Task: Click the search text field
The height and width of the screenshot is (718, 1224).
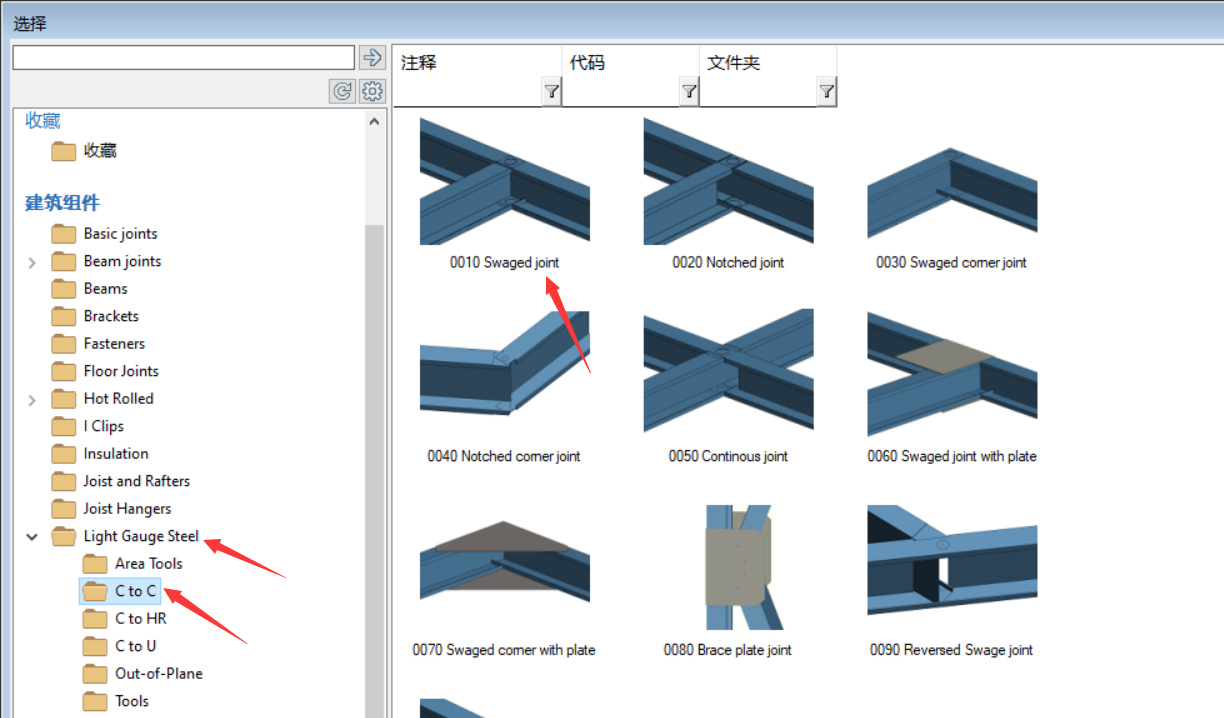Action: coord(183,57)
